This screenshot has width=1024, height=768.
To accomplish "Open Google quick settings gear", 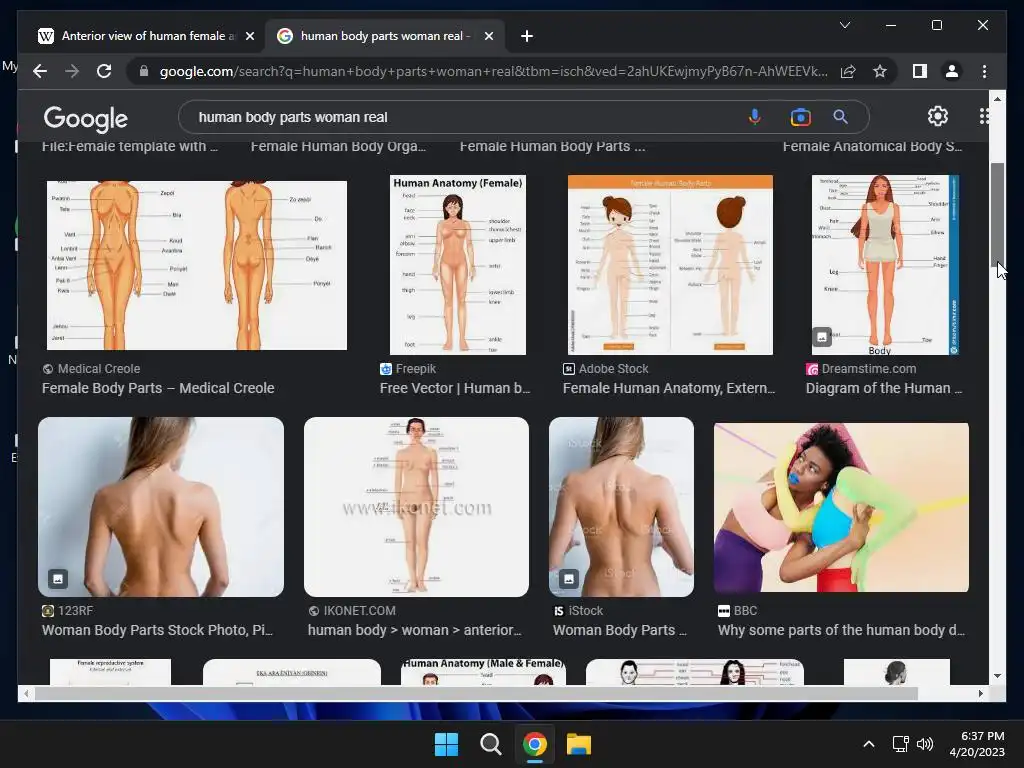I will coord(938,116).
